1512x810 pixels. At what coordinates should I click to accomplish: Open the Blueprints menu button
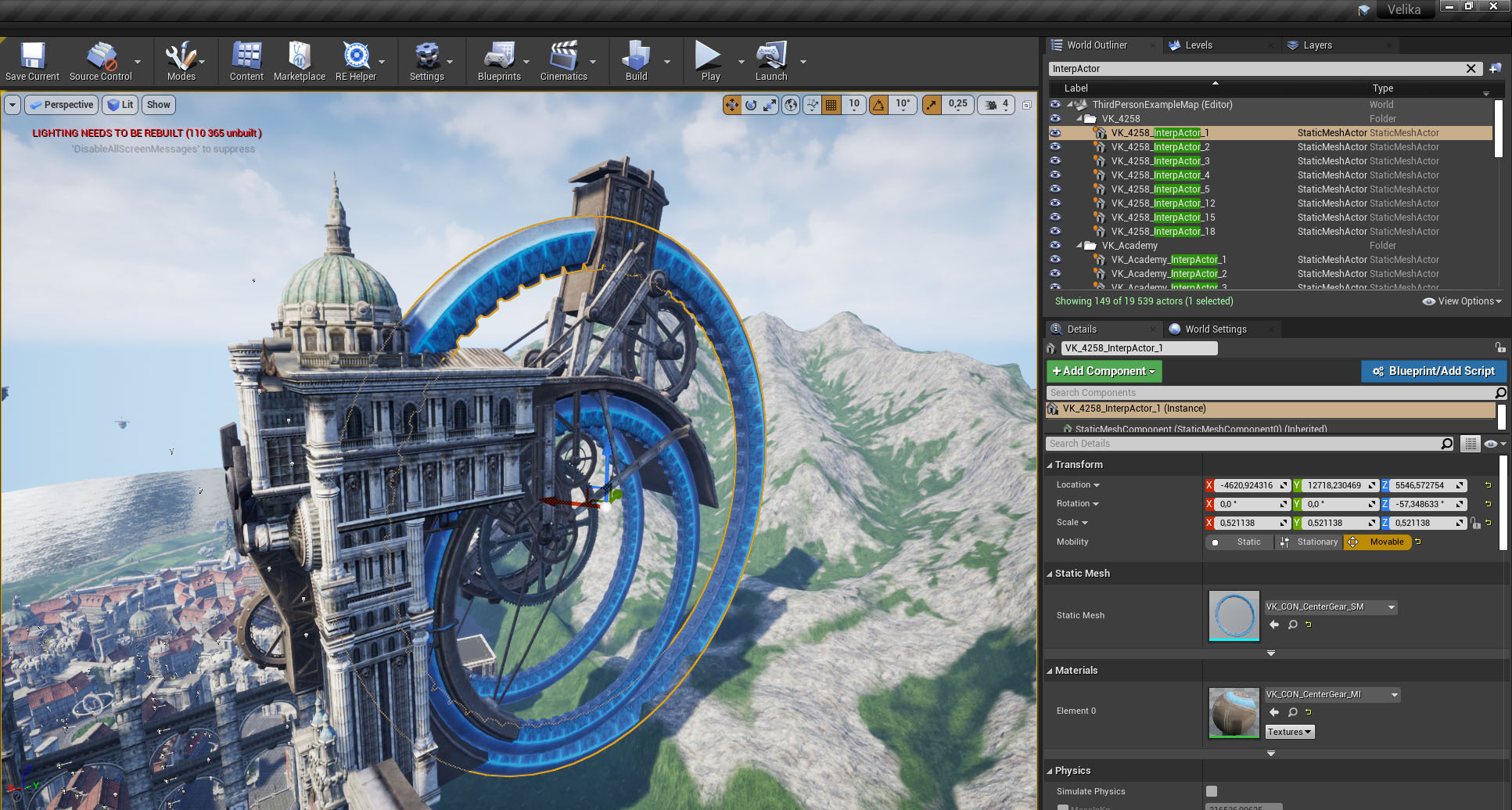(x=499, y=61)
